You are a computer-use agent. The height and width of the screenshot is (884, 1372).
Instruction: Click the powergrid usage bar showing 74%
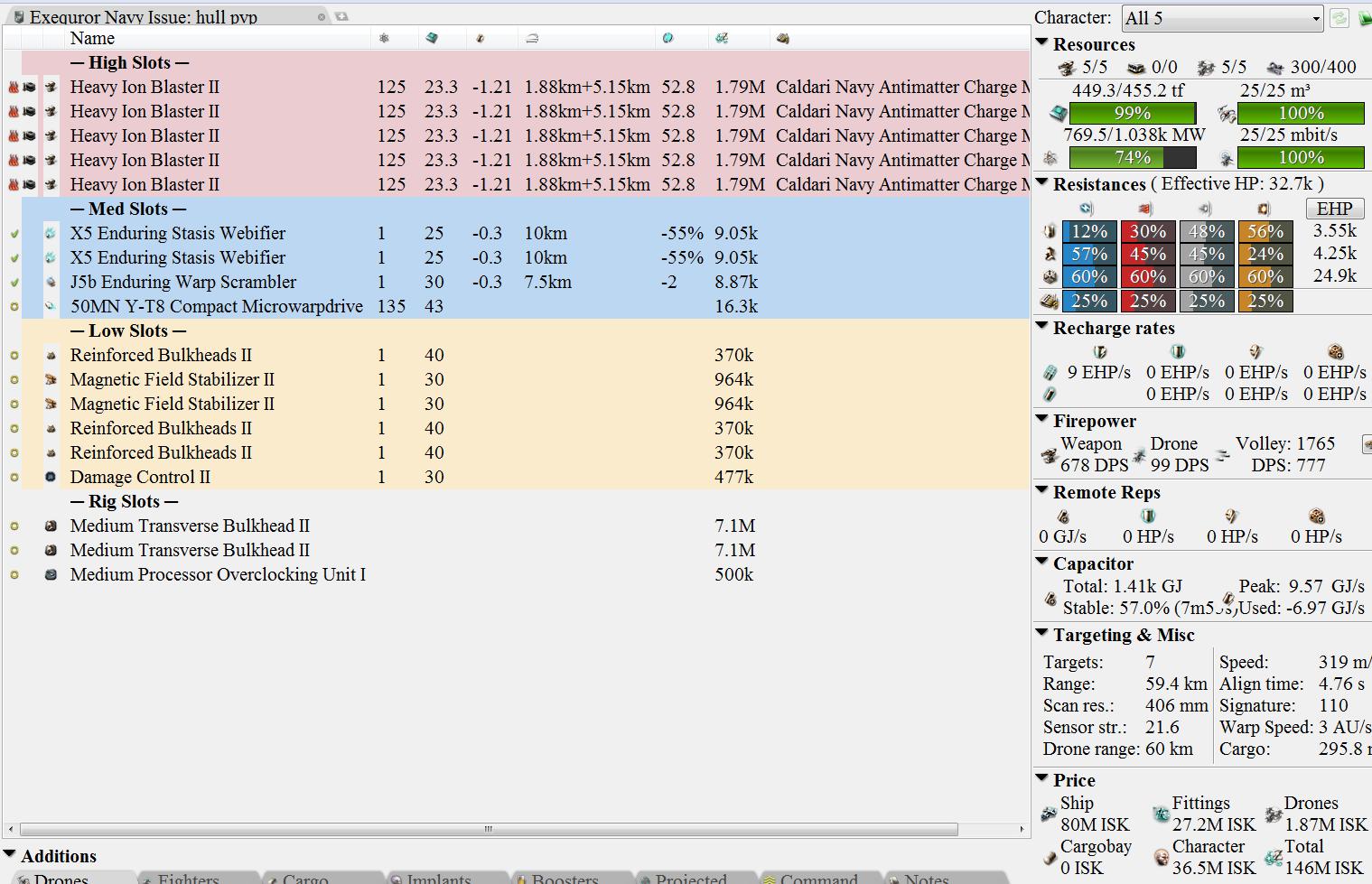[x=1133, y=157]
